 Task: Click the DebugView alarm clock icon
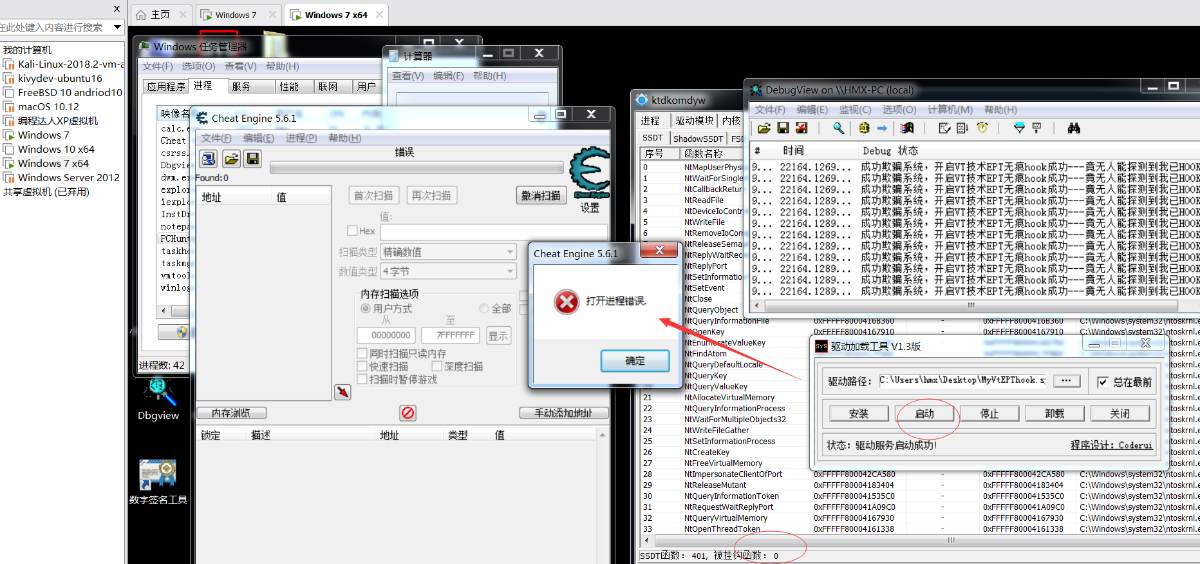point(982,128)
